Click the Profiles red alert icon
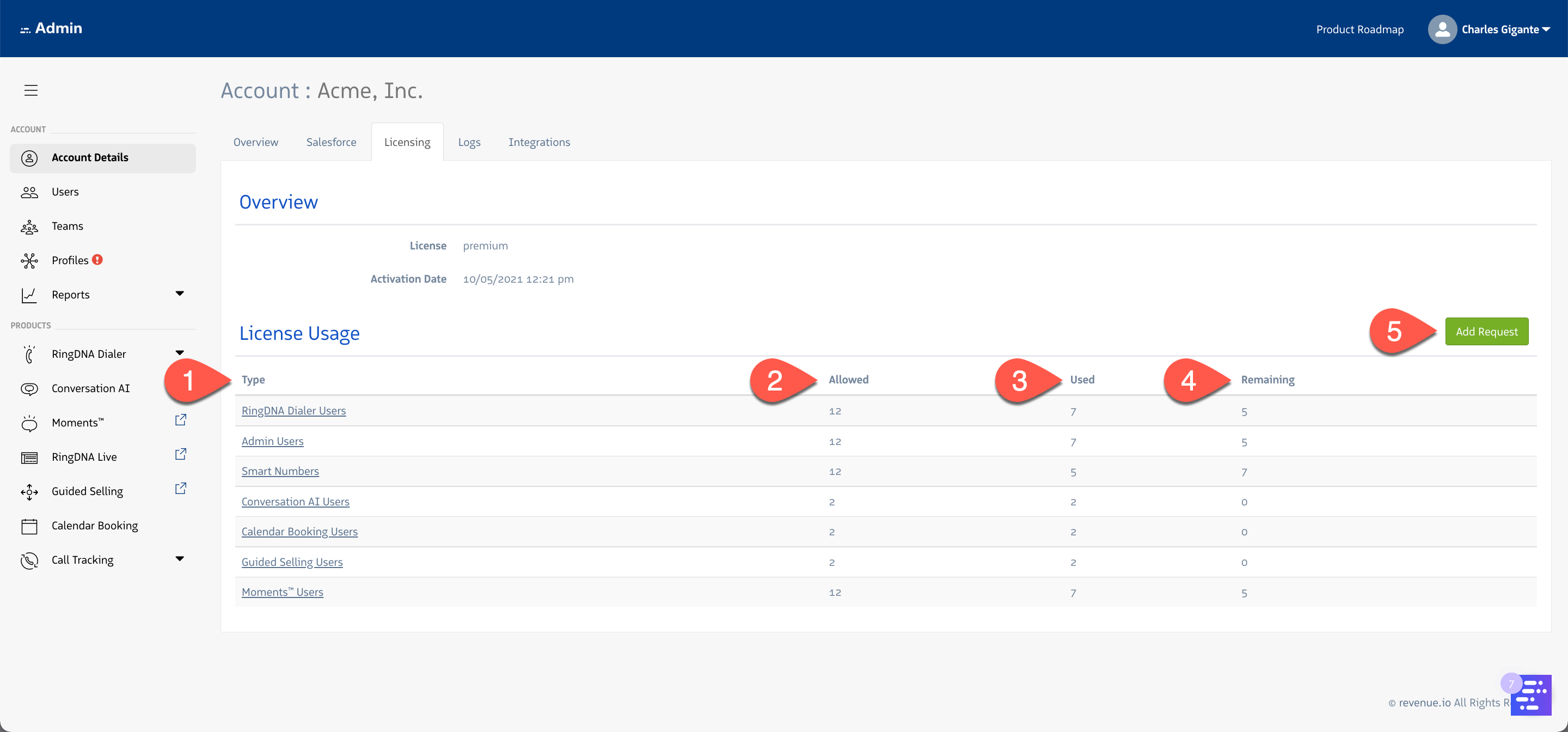 (97, 259)
